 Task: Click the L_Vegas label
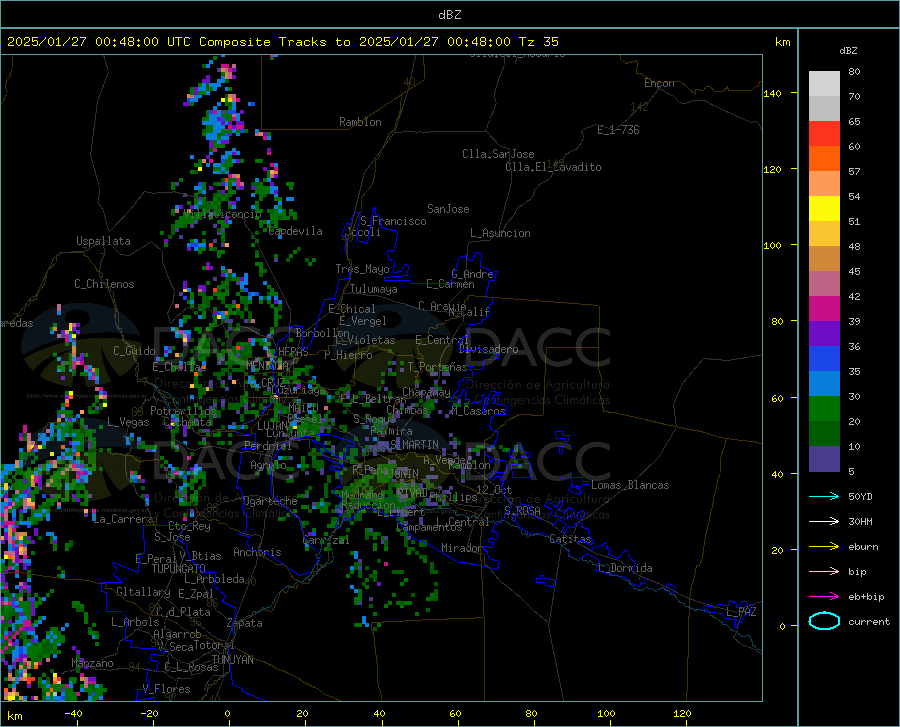[128, 422]
